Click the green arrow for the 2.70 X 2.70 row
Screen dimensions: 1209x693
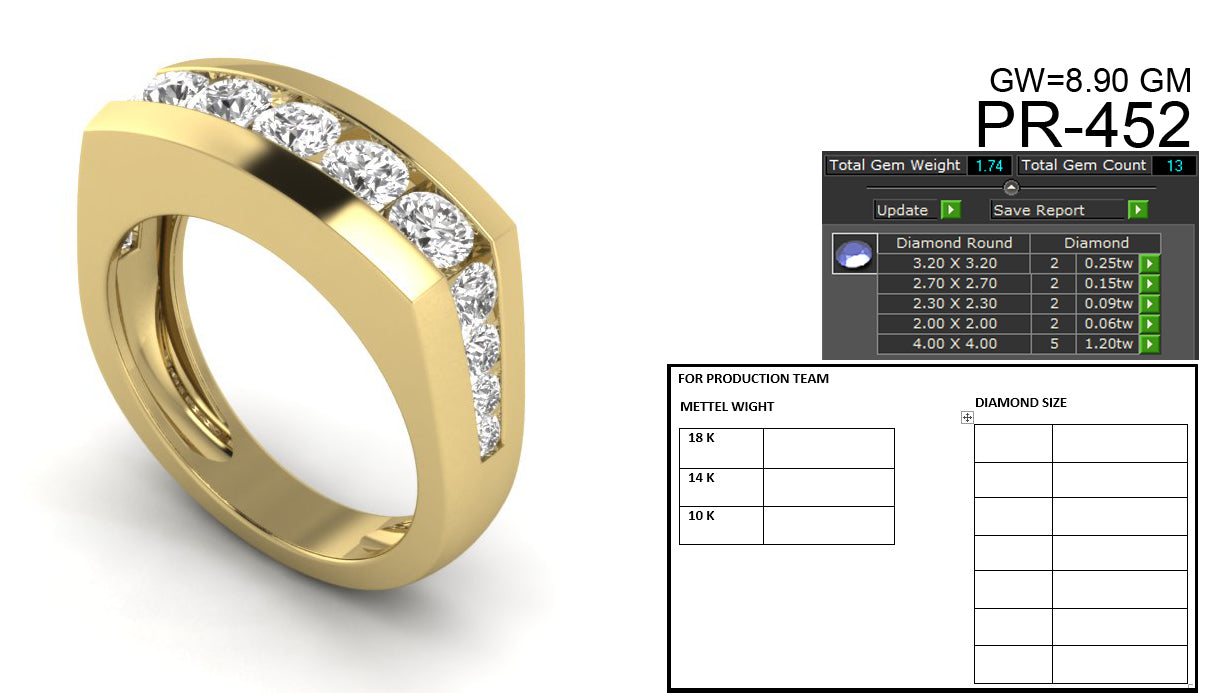tap(1150, 283)
